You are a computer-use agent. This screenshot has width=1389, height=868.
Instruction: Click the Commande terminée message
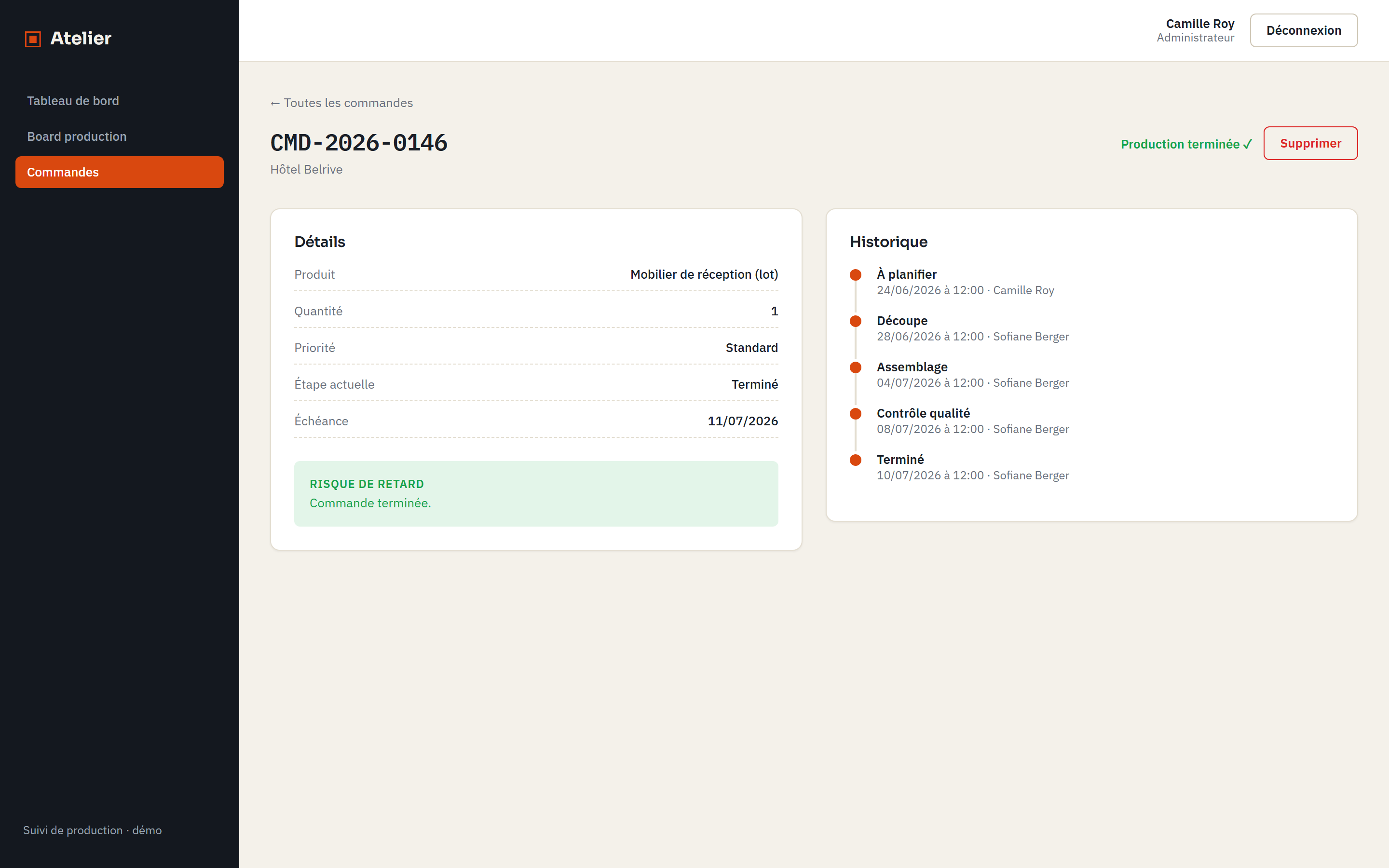370,503
